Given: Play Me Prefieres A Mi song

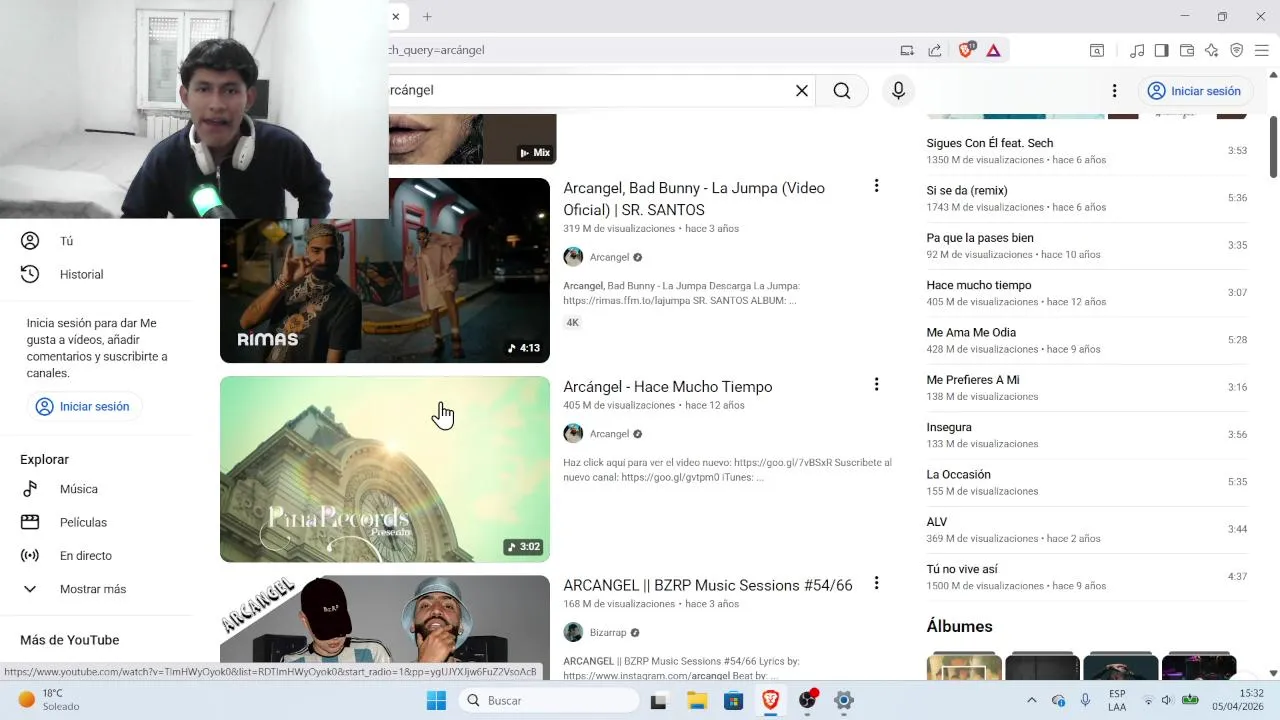Looking at the screenshot, I should (x=1086, y=388).
